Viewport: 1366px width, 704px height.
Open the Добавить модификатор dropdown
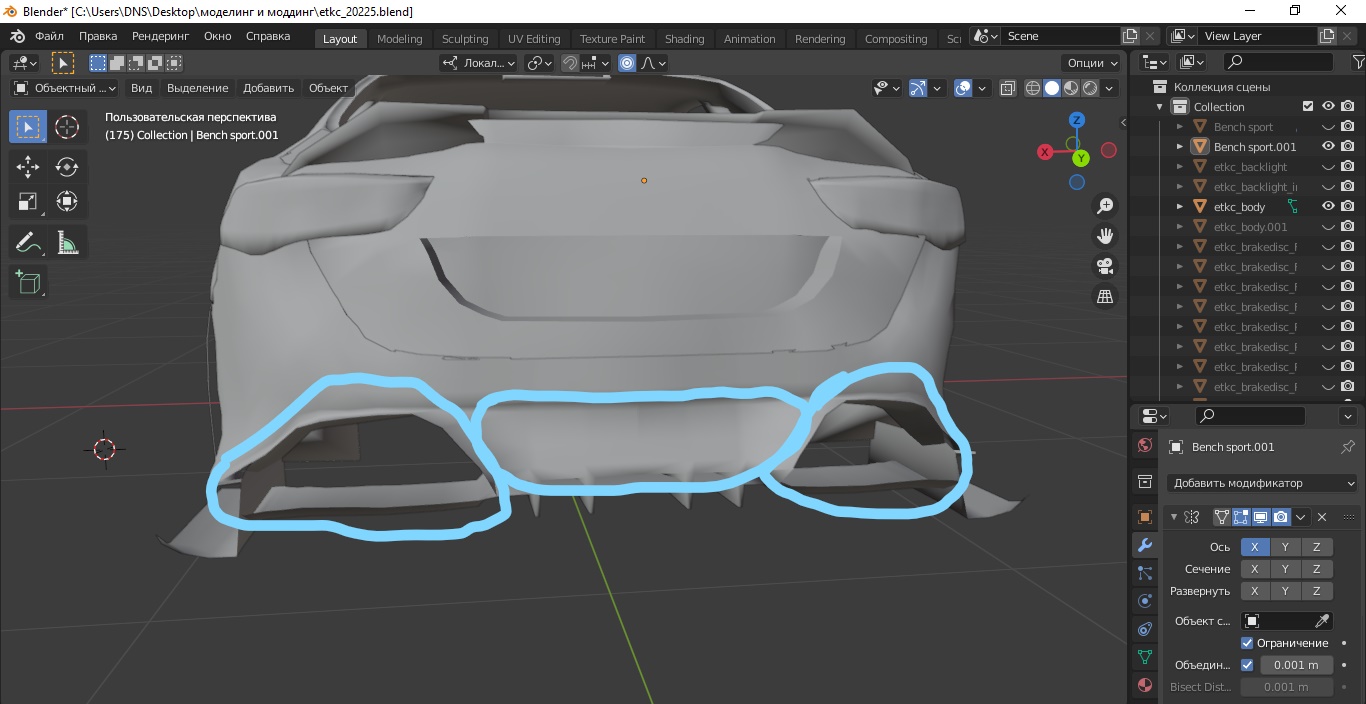tap(1264, 483)
